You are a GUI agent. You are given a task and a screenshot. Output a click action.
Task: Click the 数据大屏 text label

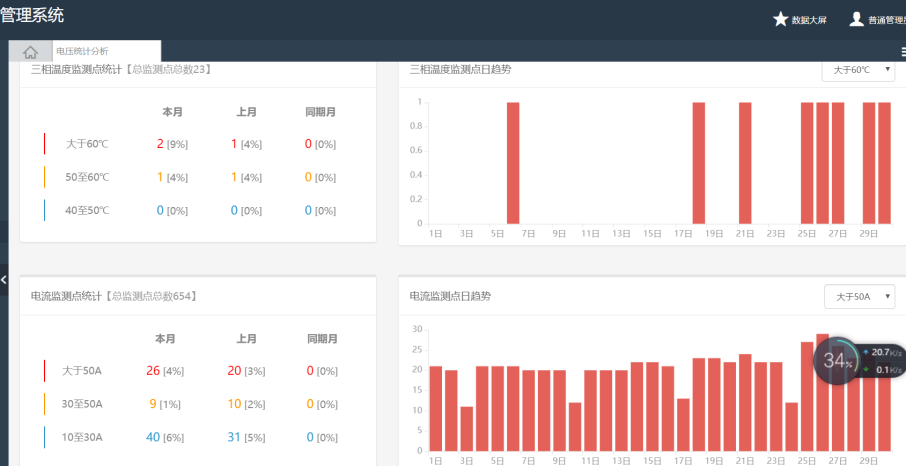pos(809,20)
